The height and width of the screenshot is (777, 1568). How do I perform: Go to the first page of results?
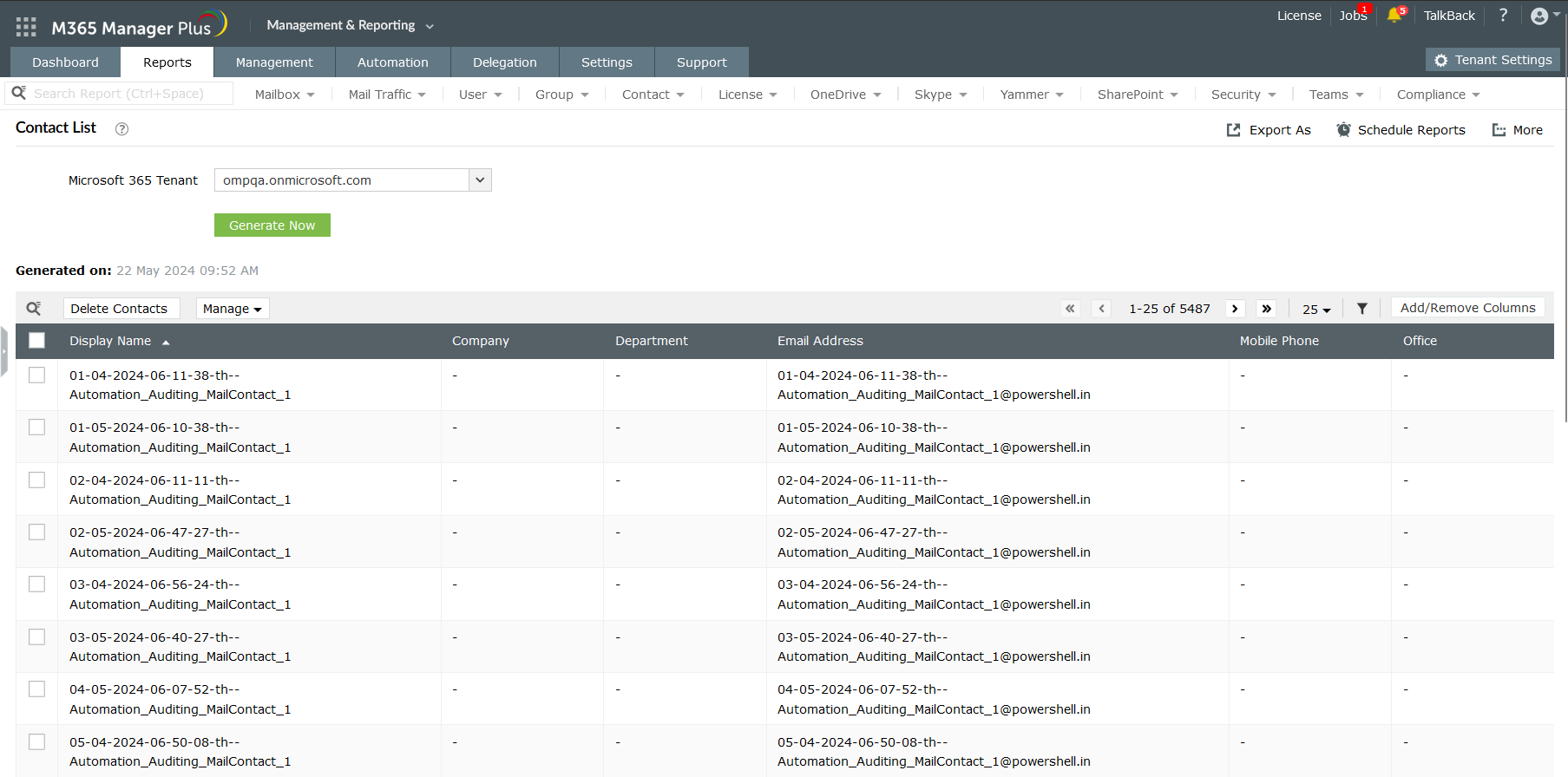click(x=1070, y=309)
